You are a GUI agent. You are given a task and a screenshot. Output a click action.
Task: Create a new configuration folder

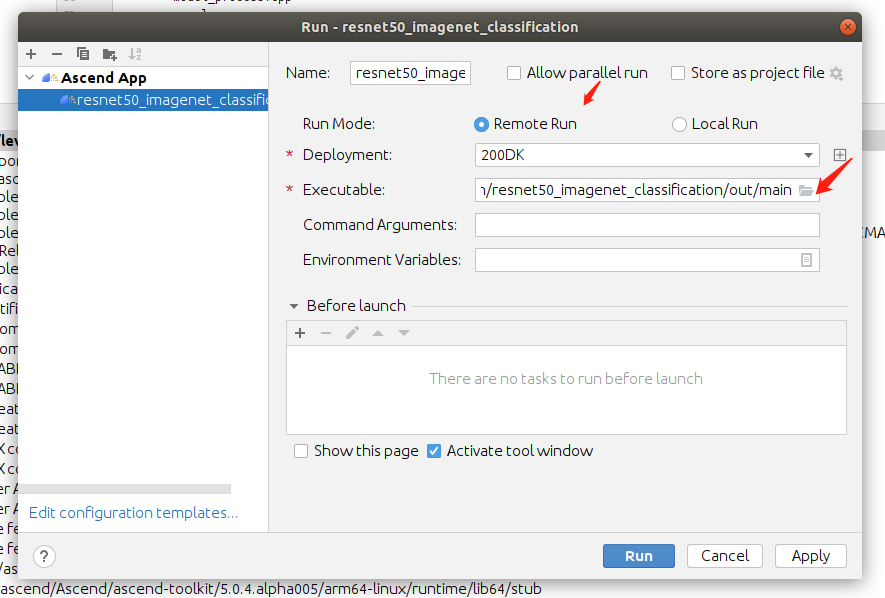pos(109,53)
